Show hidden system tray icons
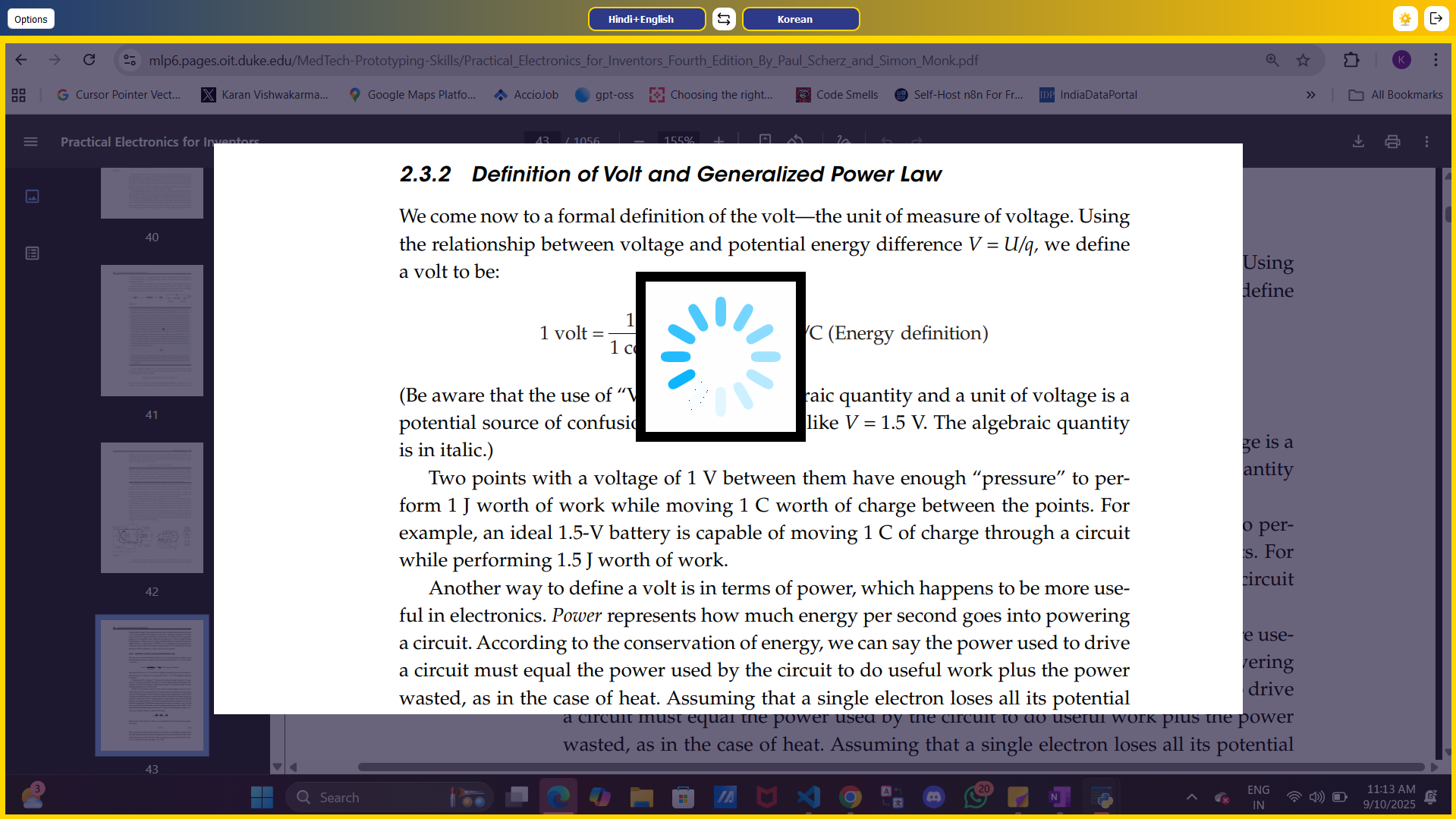The height and width of the screenshot is (819, 1456). 1191,798
